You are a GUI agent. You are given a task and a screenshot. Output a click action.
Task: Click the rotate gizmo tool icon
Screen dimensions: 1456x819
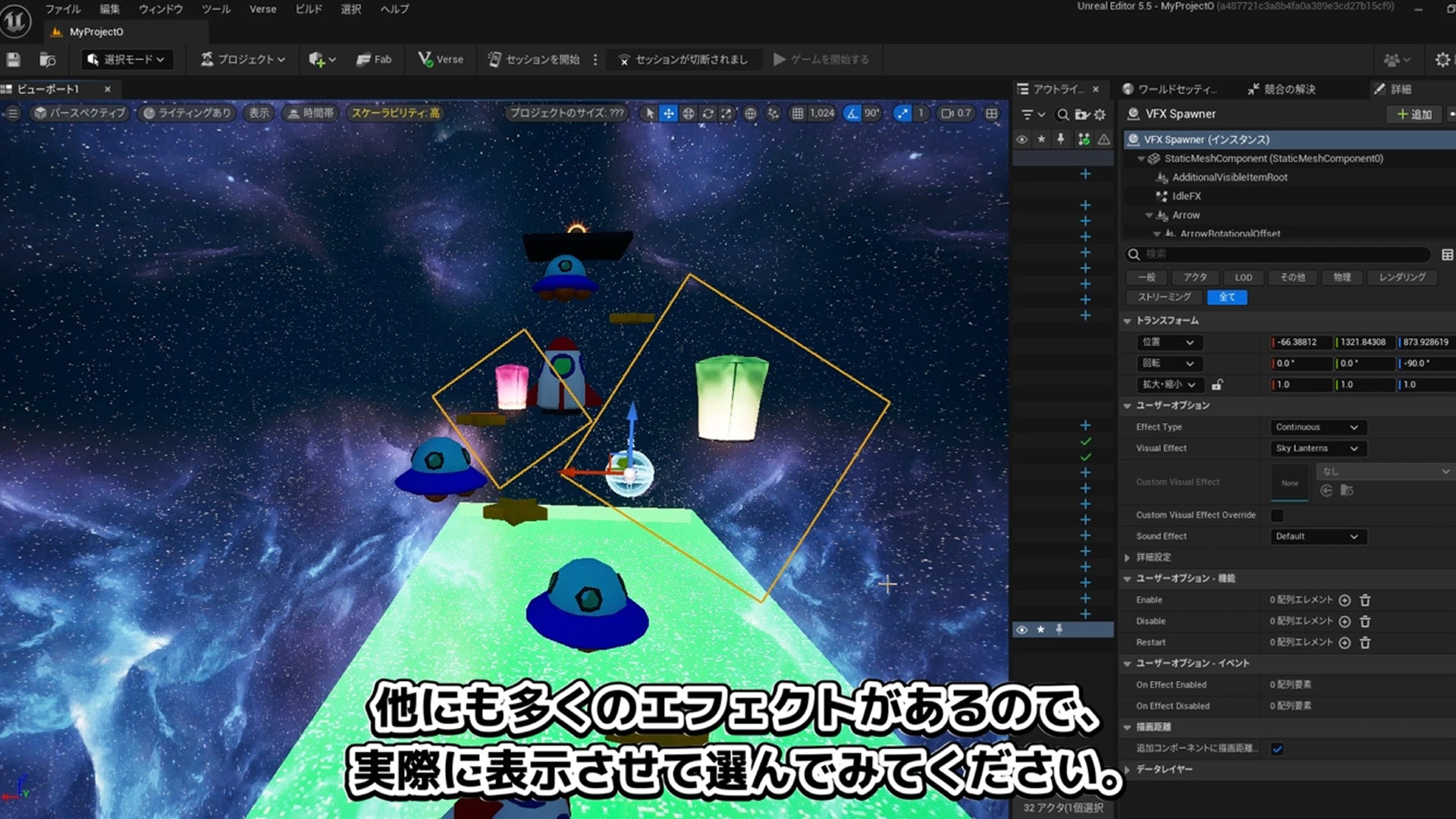pyautogui.click(x=708, y=113)
